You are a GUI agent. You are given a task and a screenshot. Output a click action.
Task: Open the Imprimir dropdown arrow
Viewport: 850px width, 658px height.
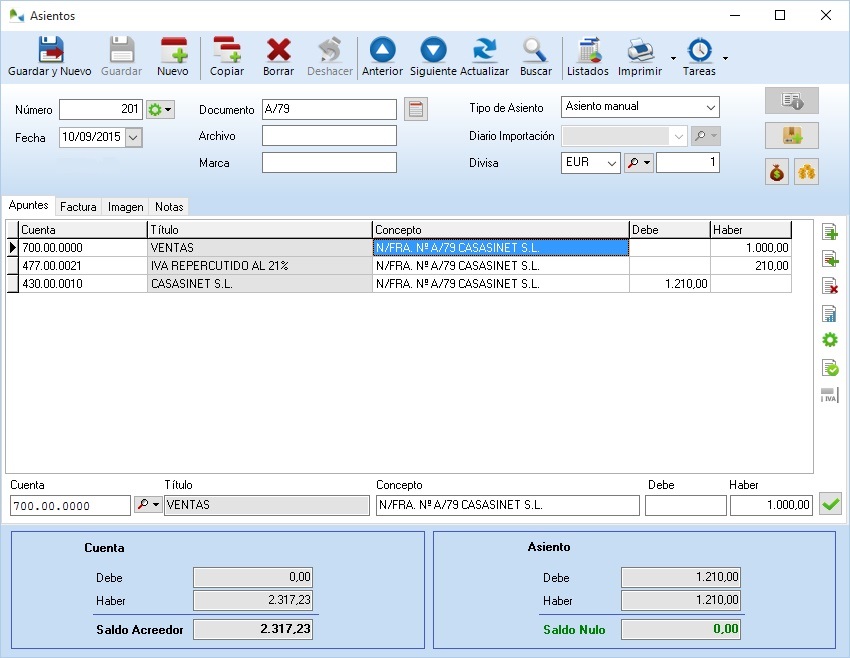point(673,58)
